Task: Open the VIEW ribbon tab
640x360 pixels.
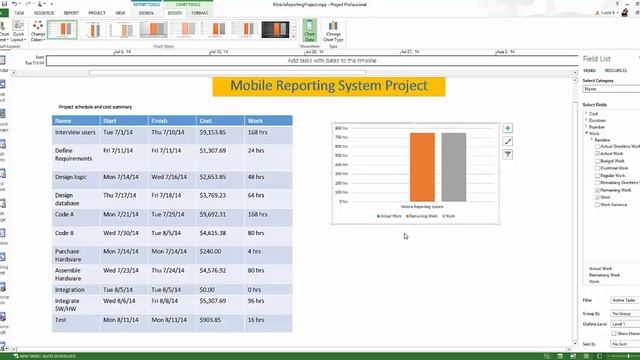Action: coord(120,13)
